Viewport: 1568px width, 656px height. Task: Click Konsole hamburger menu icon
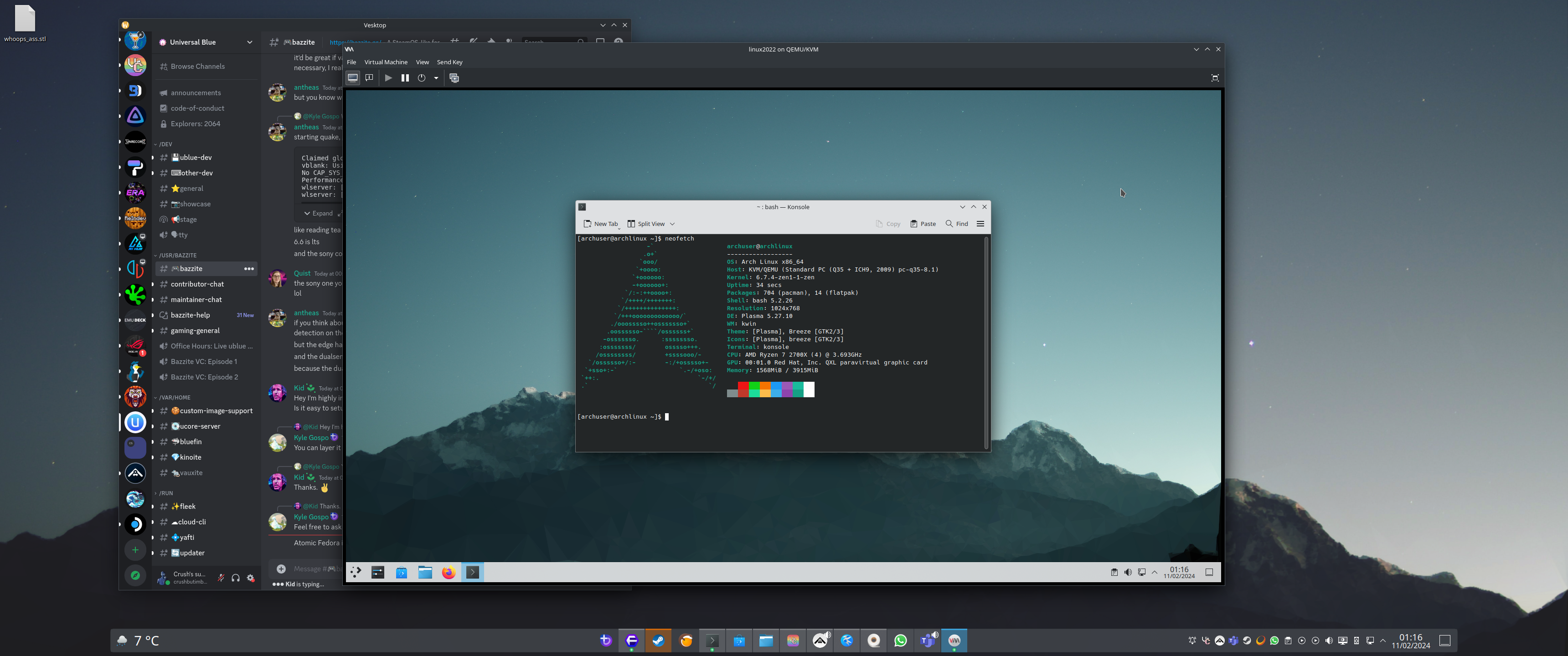tap(980, 224)
